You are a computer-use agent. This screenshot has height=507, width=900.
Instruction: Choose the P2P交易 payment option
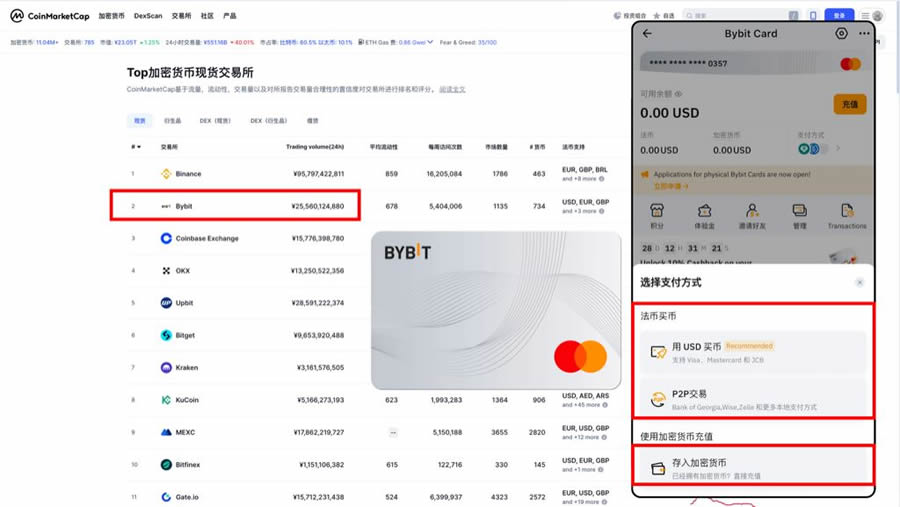click(x=752, y=399)
